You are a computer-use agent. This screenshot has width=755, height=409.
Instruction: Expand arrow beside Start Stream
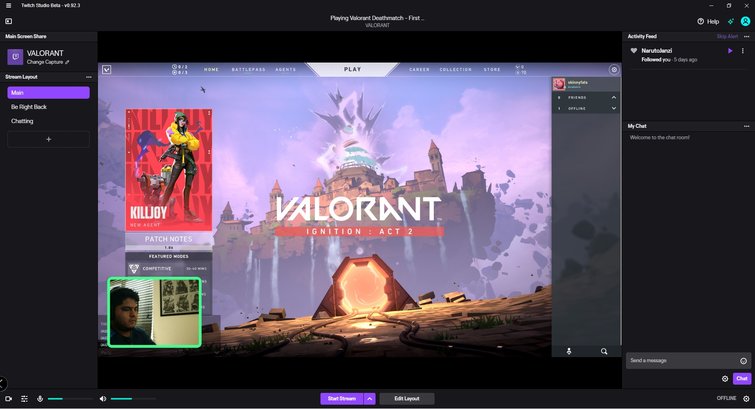[369, 399]
